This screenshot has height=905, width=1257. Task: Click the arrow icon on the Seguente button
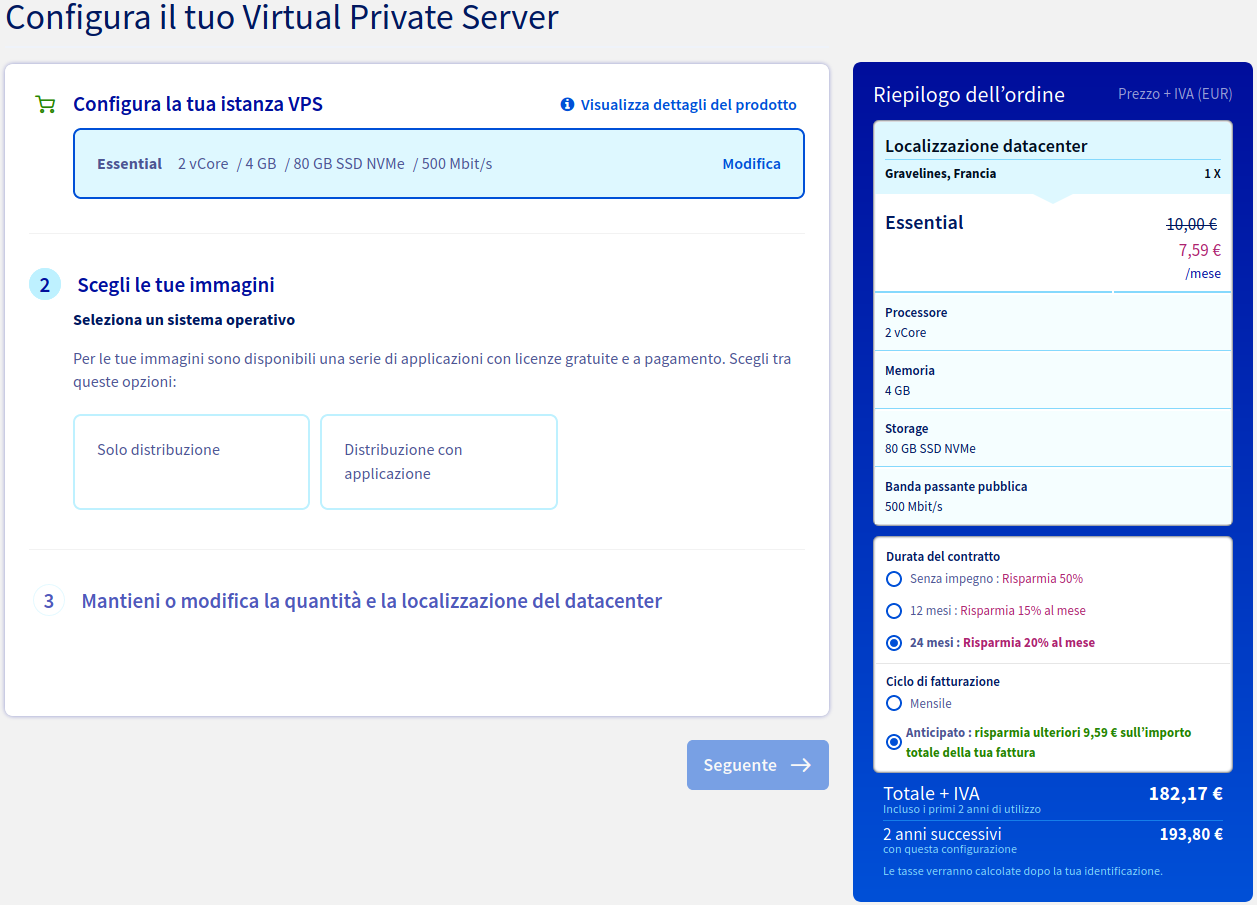point(800,765)
